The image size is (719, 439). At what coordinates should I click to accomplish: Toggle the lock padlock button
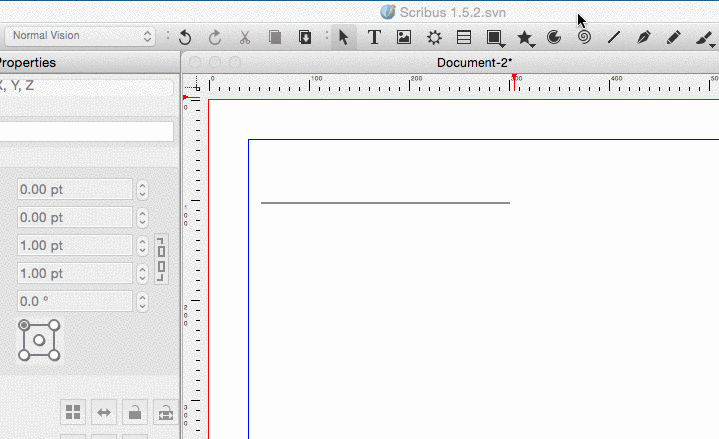tap(134, 411)
